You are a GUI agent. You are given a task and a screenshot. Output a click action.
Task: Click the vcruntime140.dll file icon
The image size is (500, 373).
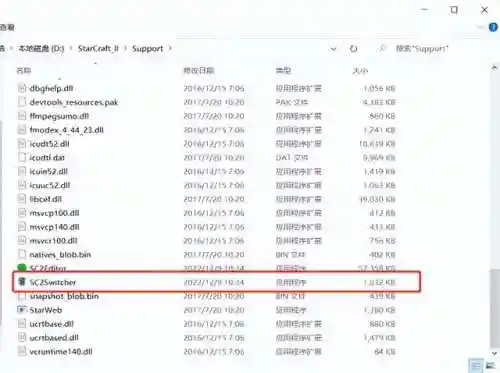22,351
